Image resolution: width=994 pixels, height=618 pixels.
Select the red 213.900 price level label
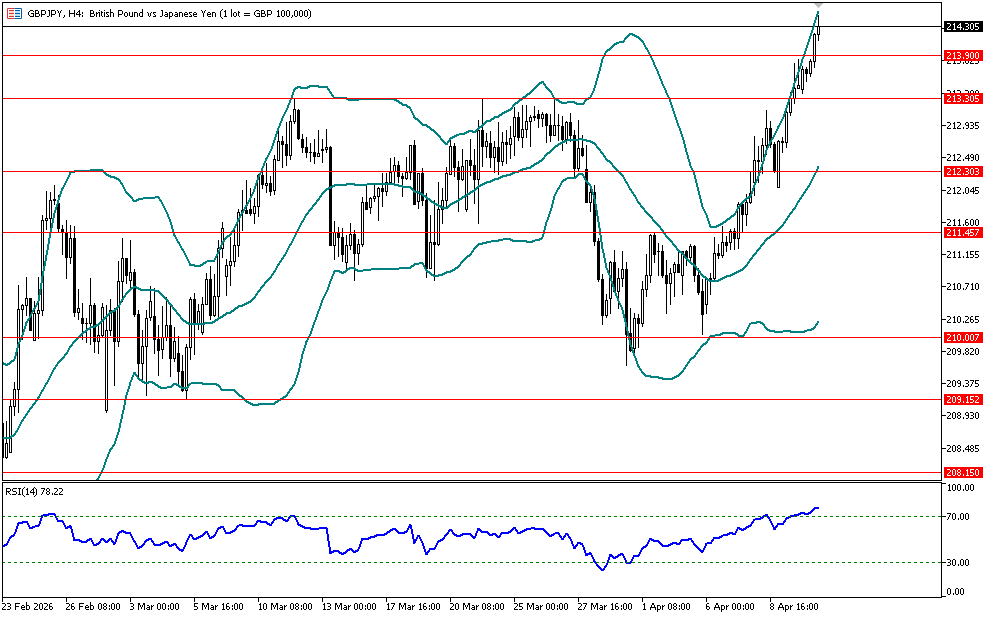tap(961, 55)
